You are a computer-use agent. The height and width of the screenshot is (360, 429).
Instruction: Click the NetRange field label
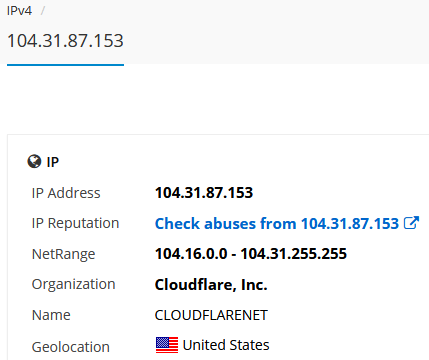pos(63,254)
